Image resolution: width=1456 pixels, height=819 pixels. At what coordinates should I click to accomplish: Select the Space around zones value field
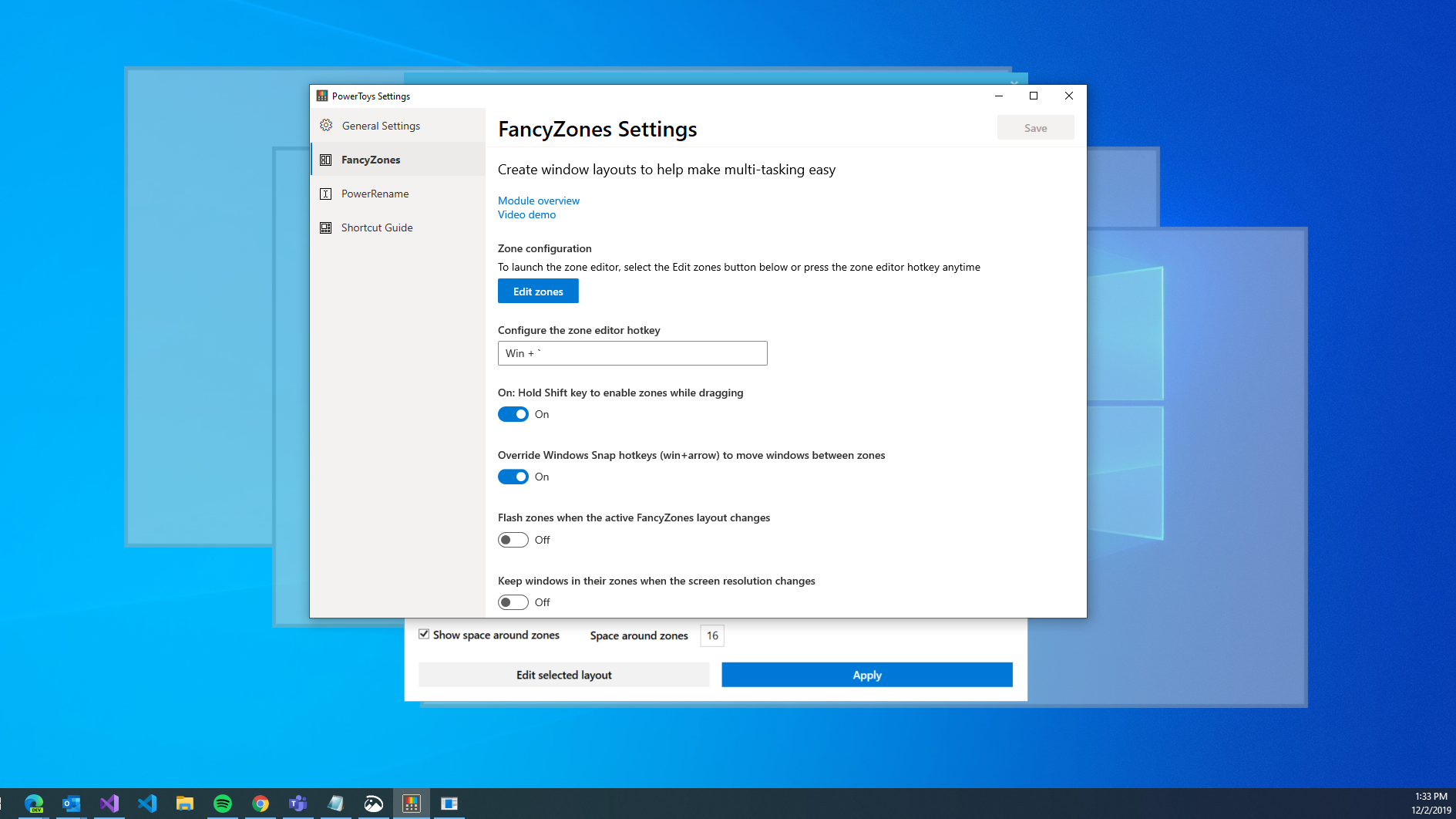pyautogui.click(x=711, y=635)
